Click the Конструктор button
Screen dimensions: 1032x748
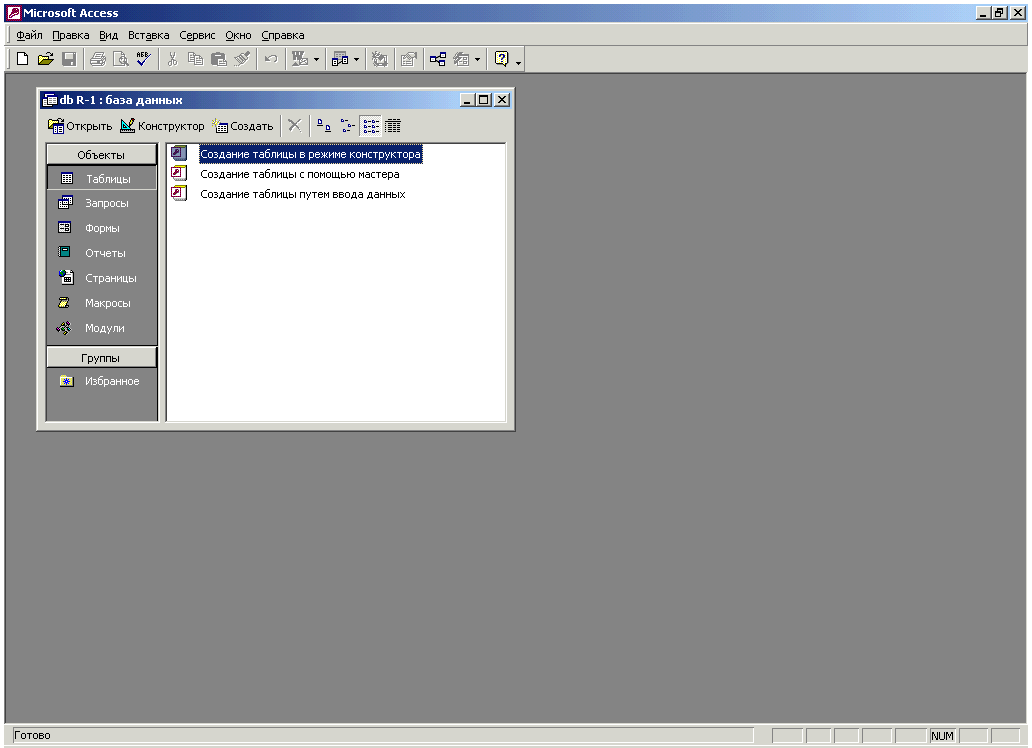[x=163, y=126]
